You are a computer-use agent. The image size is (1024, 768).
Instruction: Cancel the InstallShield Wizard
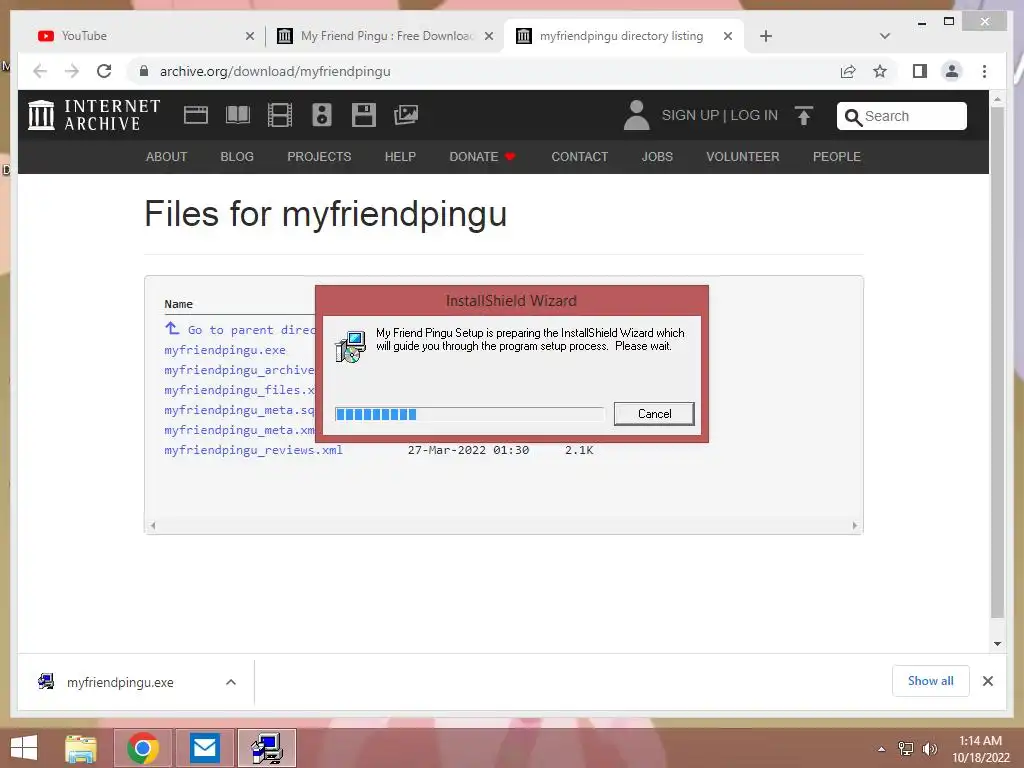654,413
